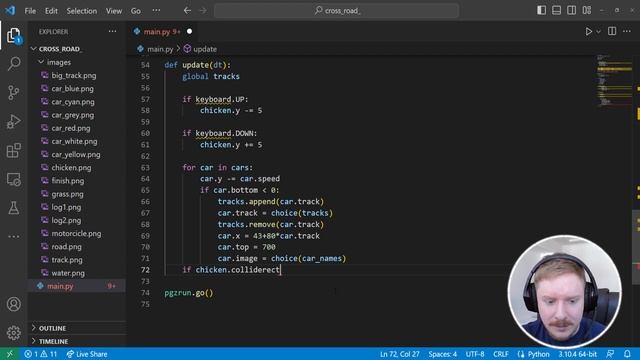Open the Accounts menu
This screenshot has width=640, height=360.
click(x=13, y=304)
